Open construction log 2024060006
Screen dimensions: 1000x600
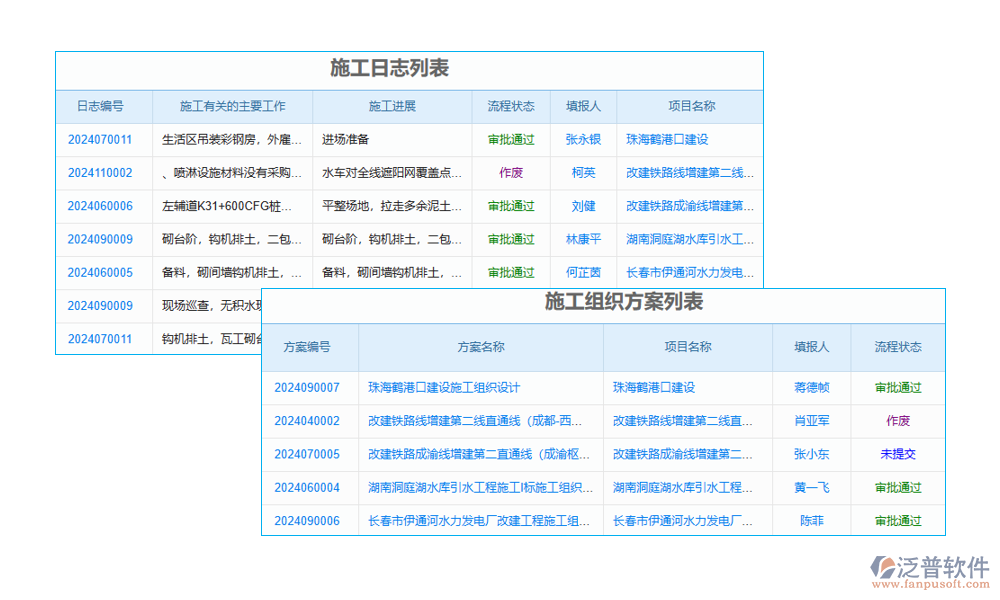coord(100,206)
